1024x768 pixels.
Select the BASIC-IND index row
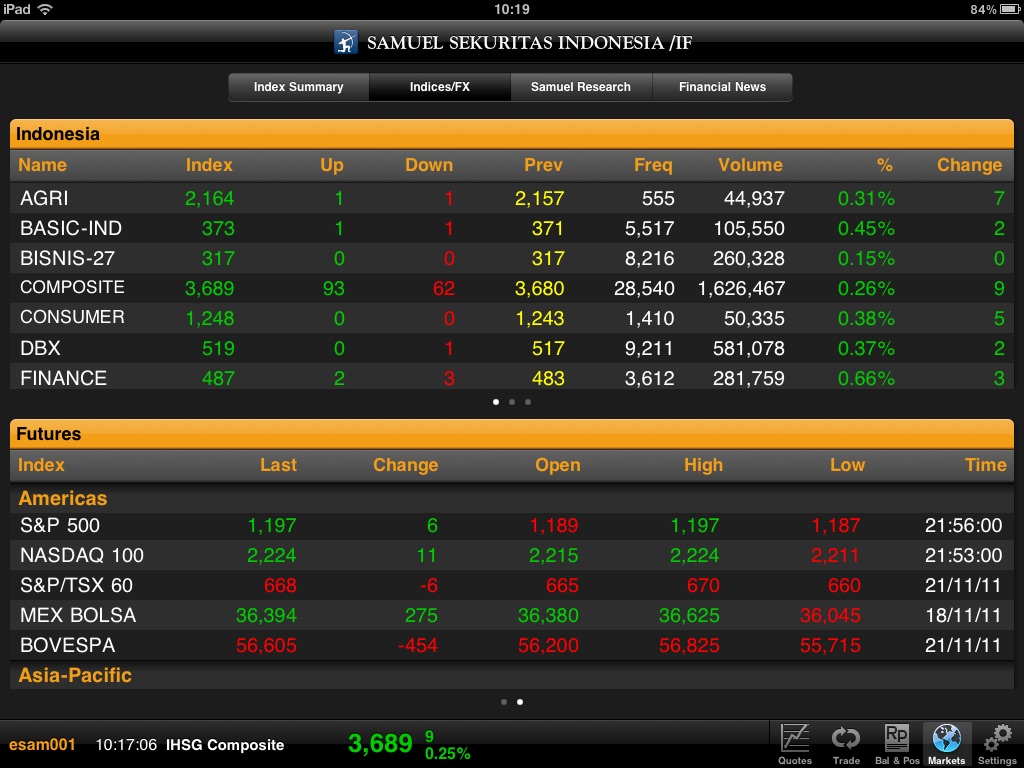click(x=511, y=228)
